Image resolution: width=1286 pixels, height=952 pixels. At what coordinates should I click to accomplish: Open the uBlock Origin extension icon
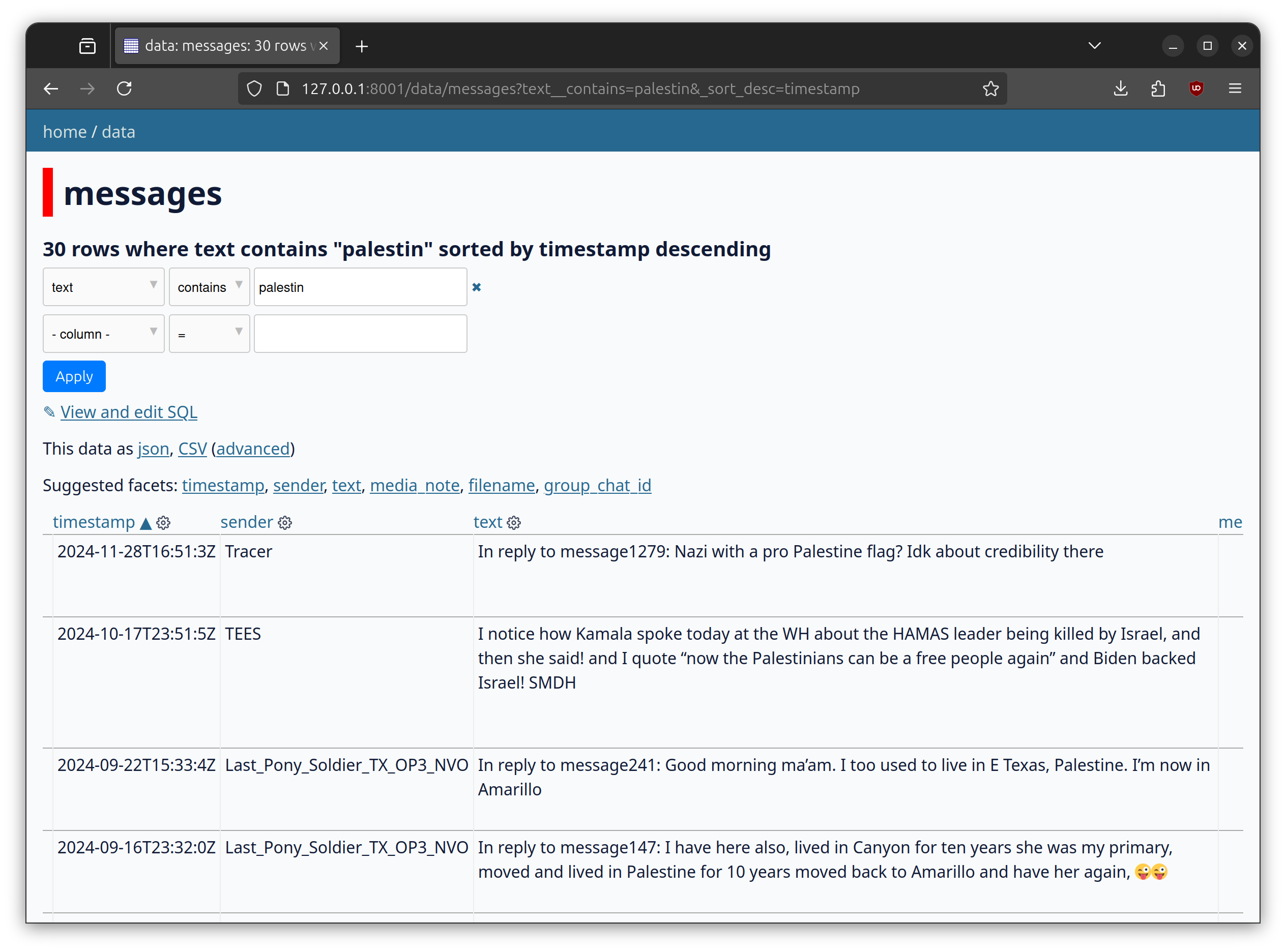[x=1196, y=89]
